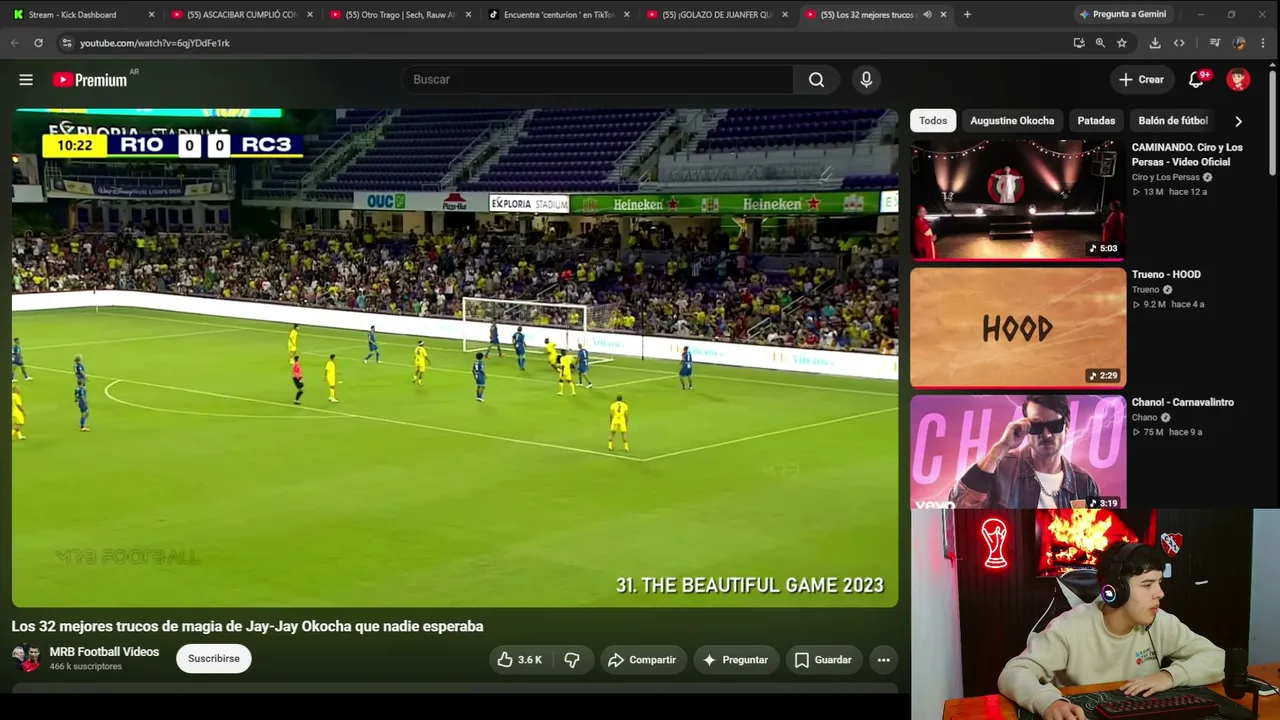Screen dimensions: 1280x720
Task: Open the Chano video thumbnail
Action: pos(1018,452)
